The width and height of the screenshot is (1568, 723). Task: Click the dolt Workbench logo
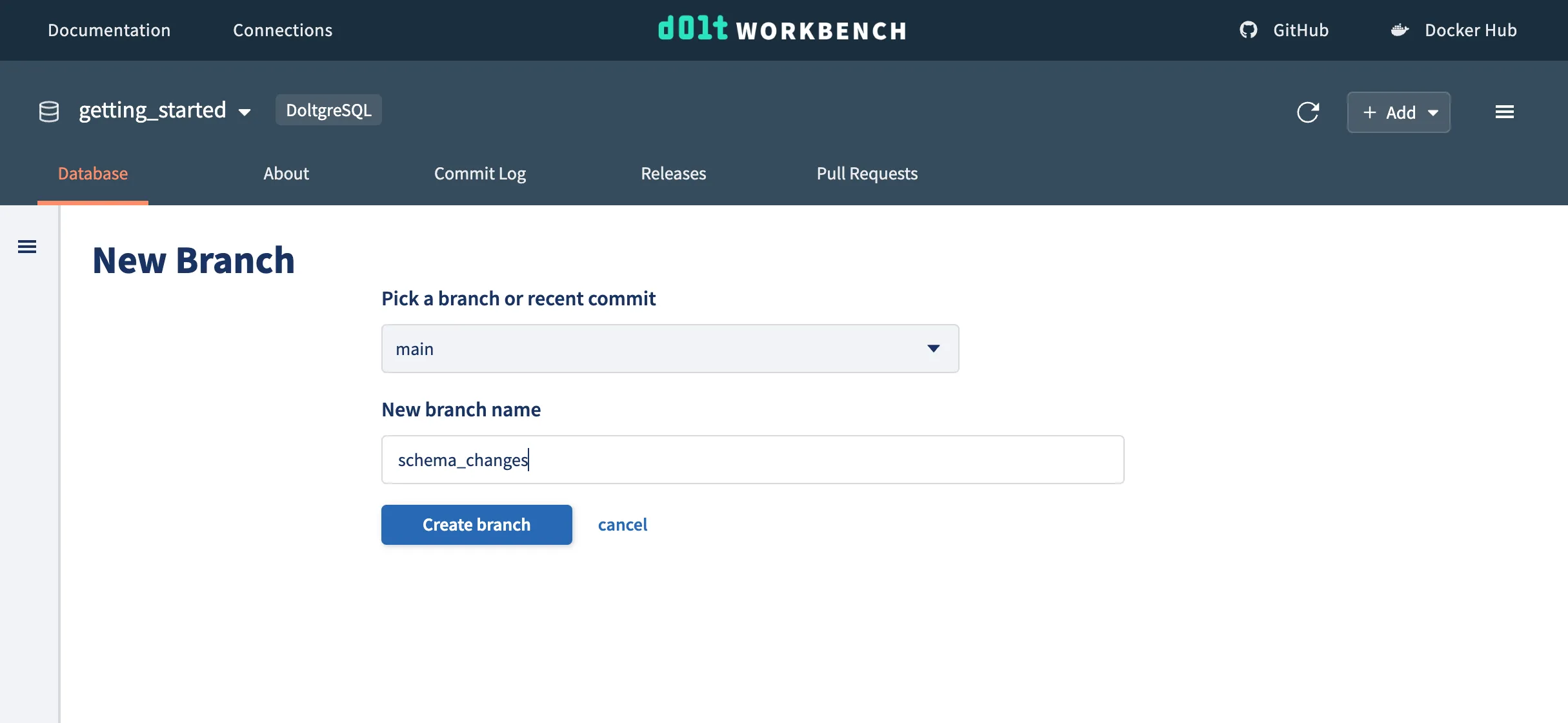[781, 29]
